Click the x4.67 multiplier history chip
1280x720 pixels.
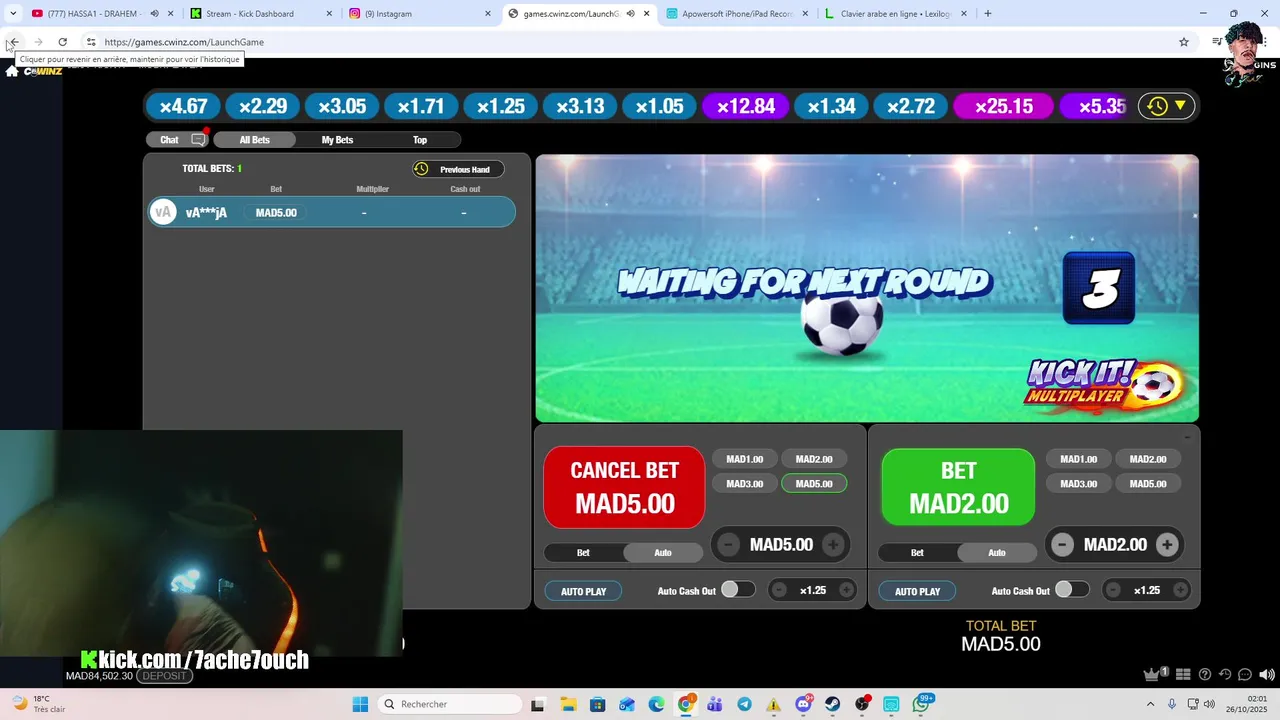(183, 106)
